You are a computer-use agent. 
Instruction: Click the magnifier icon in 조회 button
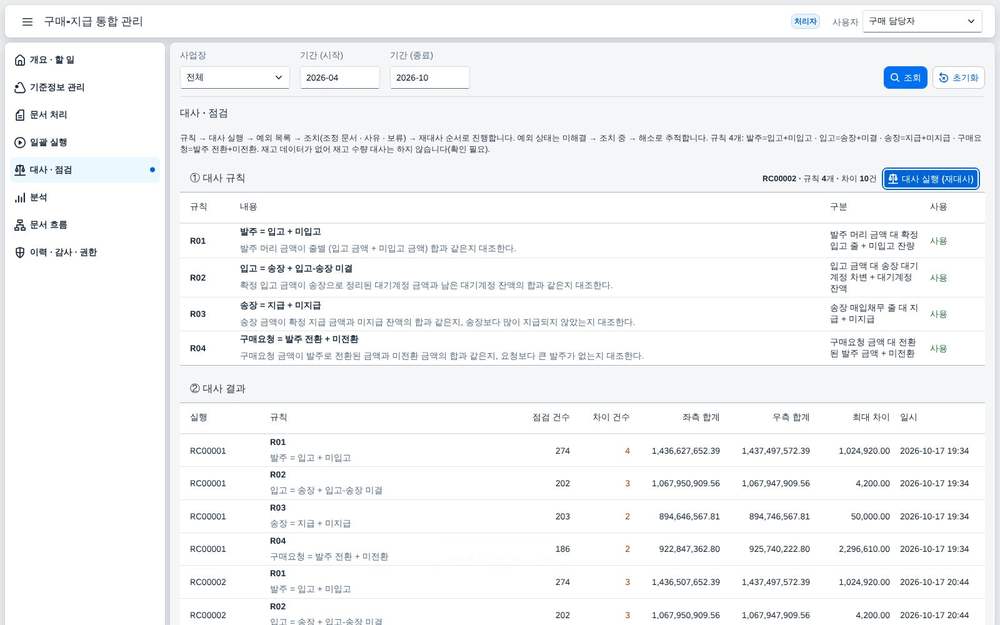(895, 78)
